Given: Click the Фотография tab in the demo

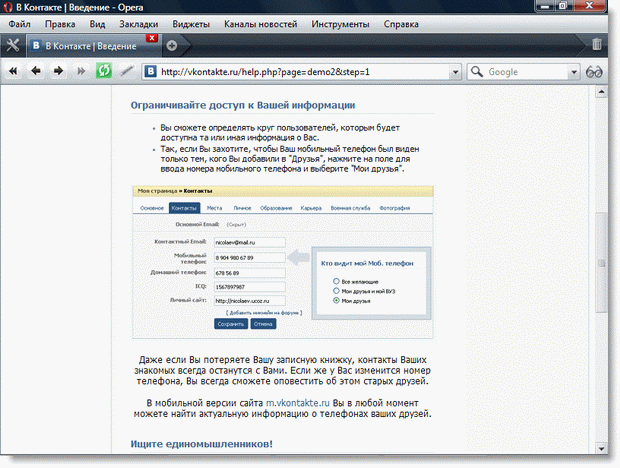Looking at the screenshot, I should coord(395,208).
